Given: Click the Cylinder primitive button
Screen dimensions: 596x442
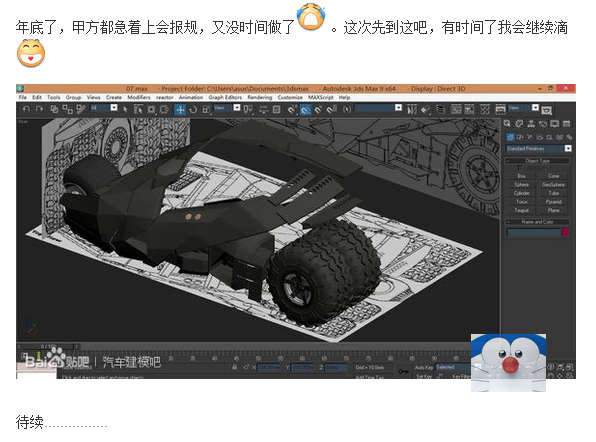Looking at the screenshot, I should tap(522, 193).
